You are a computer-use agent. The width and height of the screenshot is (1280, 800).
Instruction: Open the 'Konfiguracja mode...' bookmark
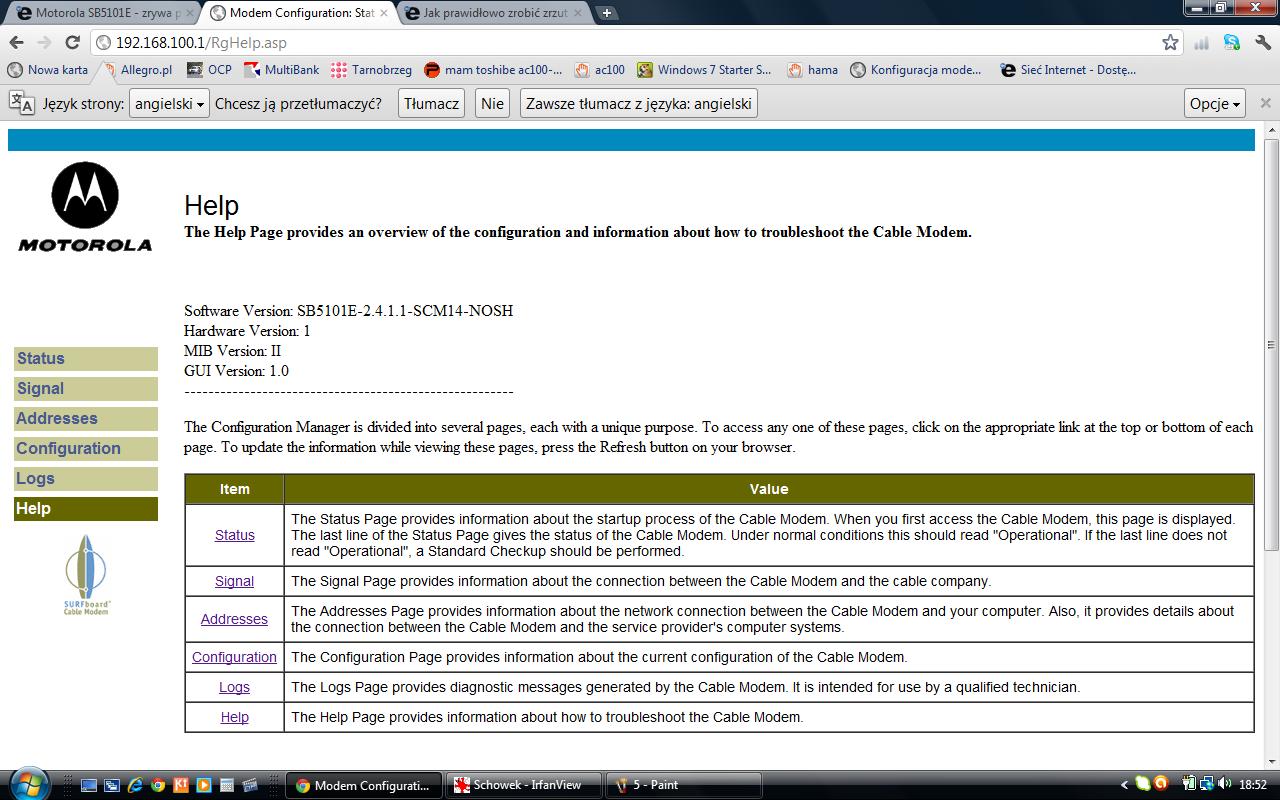tap(916, 70)
